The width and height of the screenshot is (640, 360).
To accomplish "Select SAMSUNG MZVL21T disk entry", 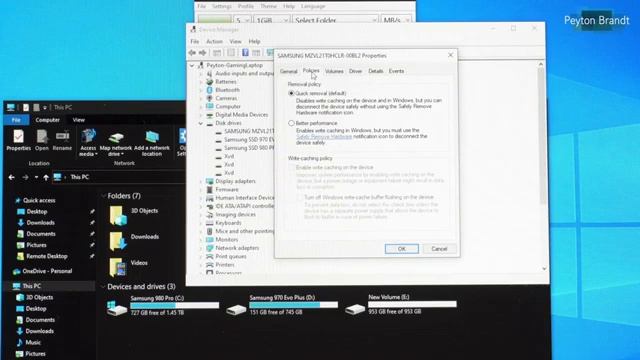I will (x=249, y=131).
